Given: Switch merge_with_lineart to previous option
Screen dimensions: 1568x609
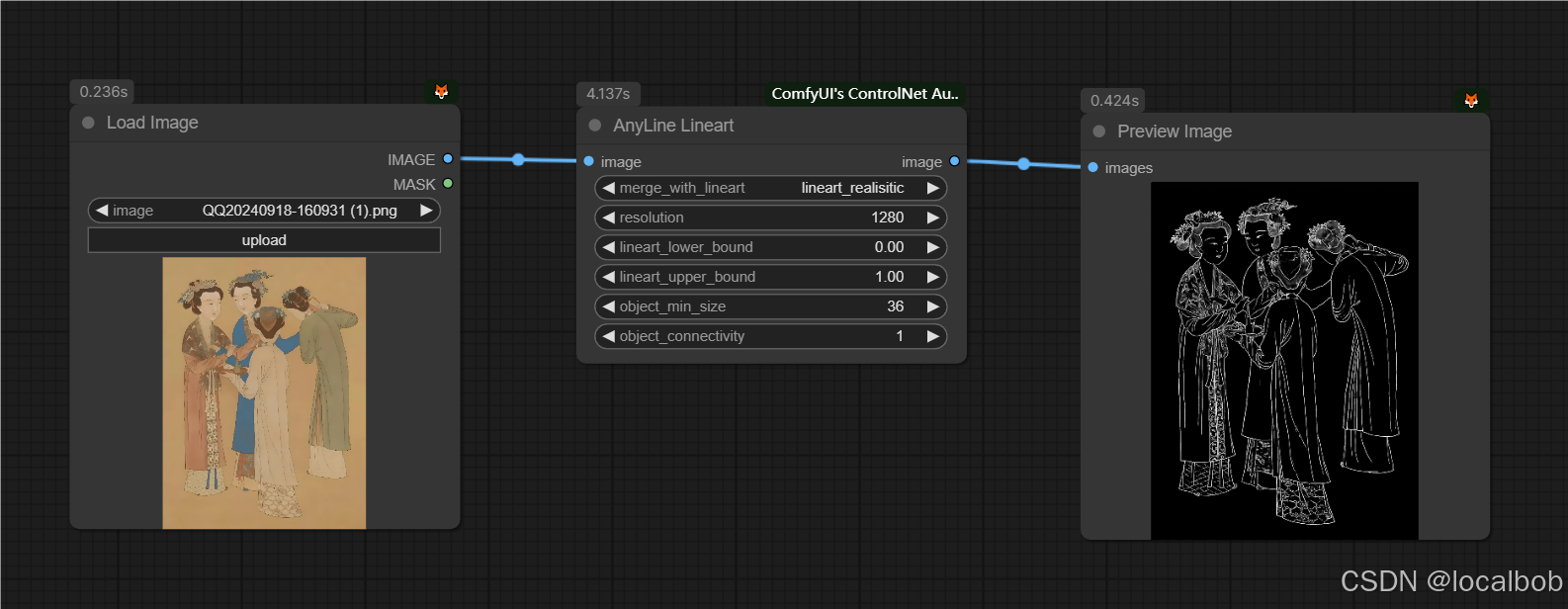Looking at the screenshot, I should tap(608, 188).
